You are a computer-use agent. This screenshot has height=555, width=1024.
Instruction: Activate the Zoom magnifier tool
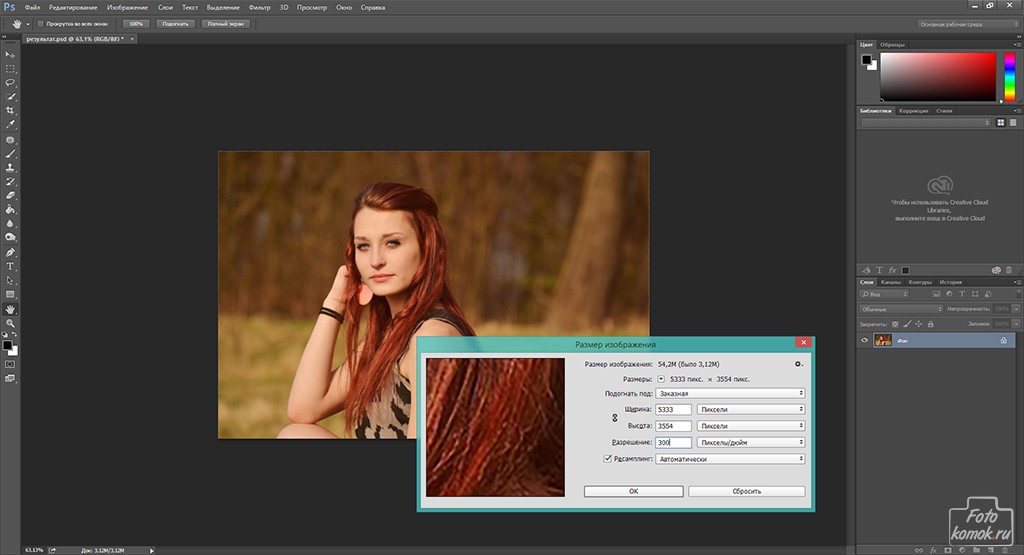[x=11, y=323]
